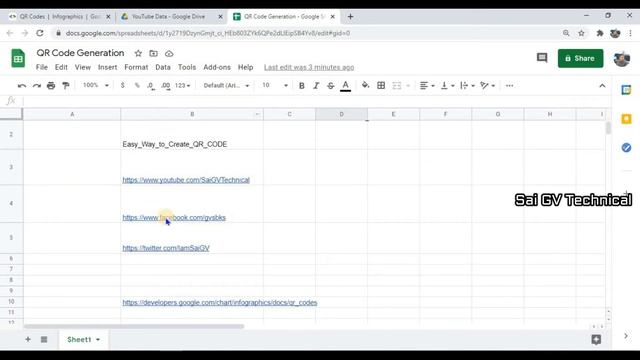This screenshot has width=640, height=360.
Task: Click the Print icon
Action: pos(51,86)
